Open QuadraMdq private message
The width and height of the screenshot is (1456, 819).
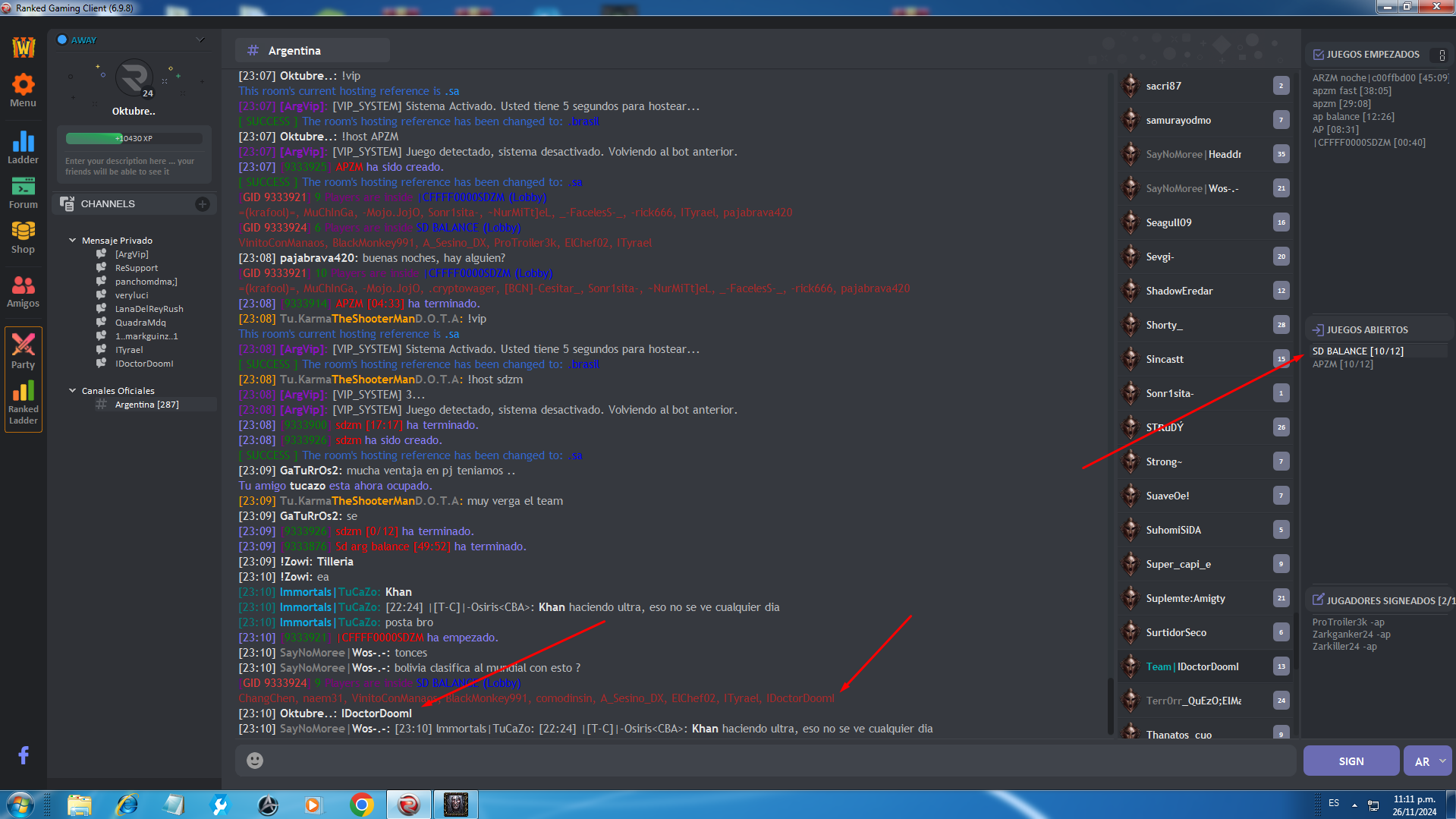click(x=140, y=323)
